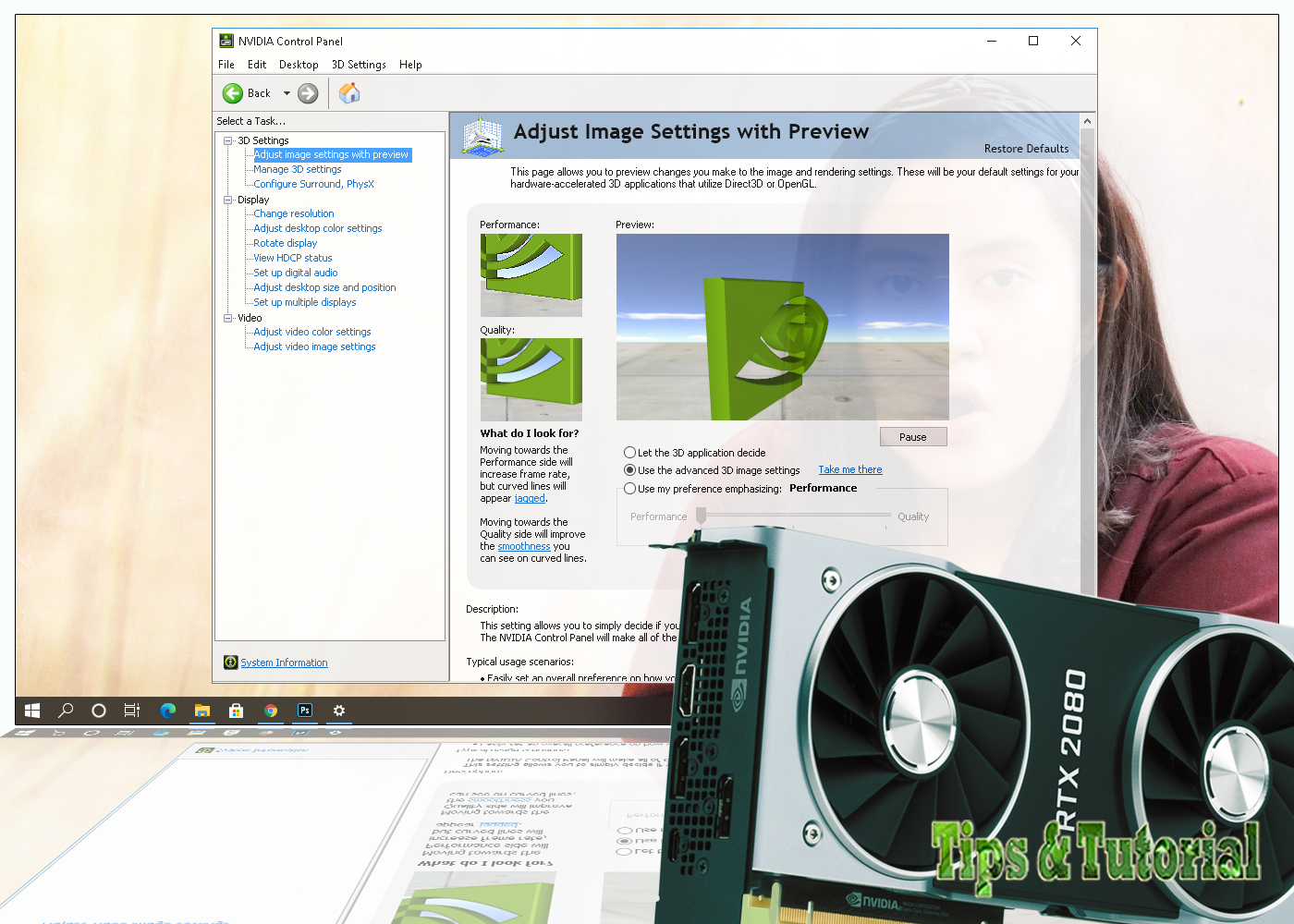Open the System Information link
The height and width of the screenshot is (924, 1294).
click(x=284, y=663)
